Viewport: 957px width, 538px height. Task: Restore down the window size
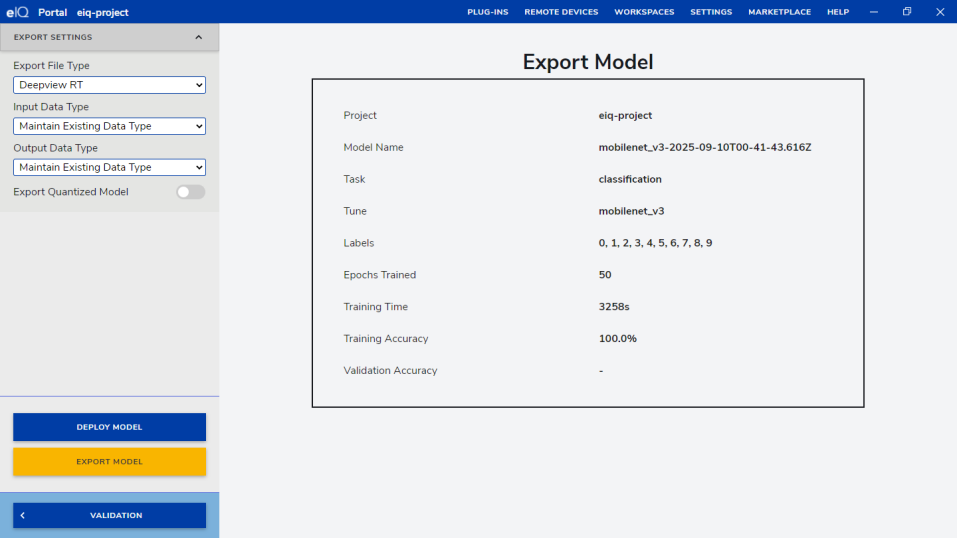pos(907,12)
